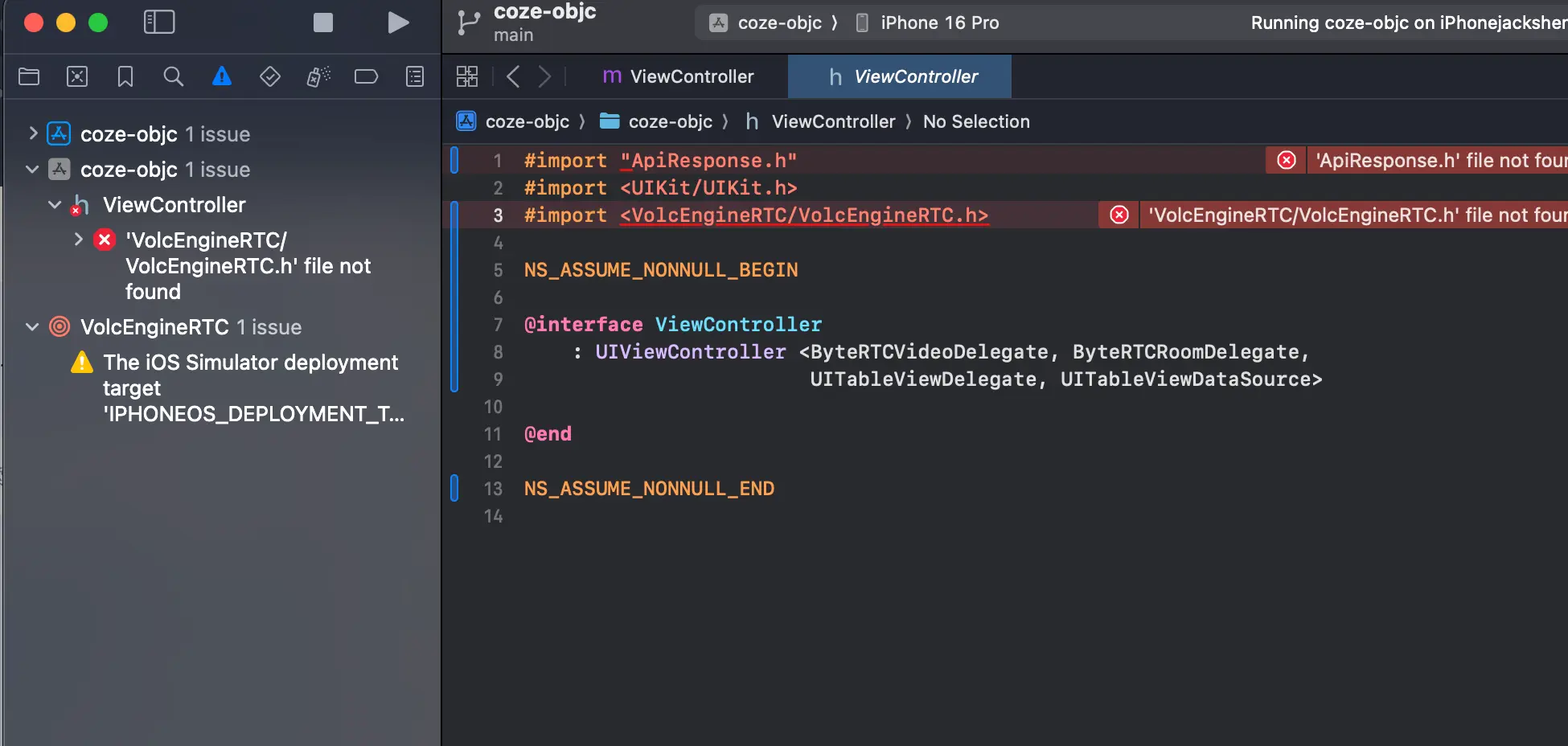
Task: Open the Test navigator
Action: click(270, 76)
